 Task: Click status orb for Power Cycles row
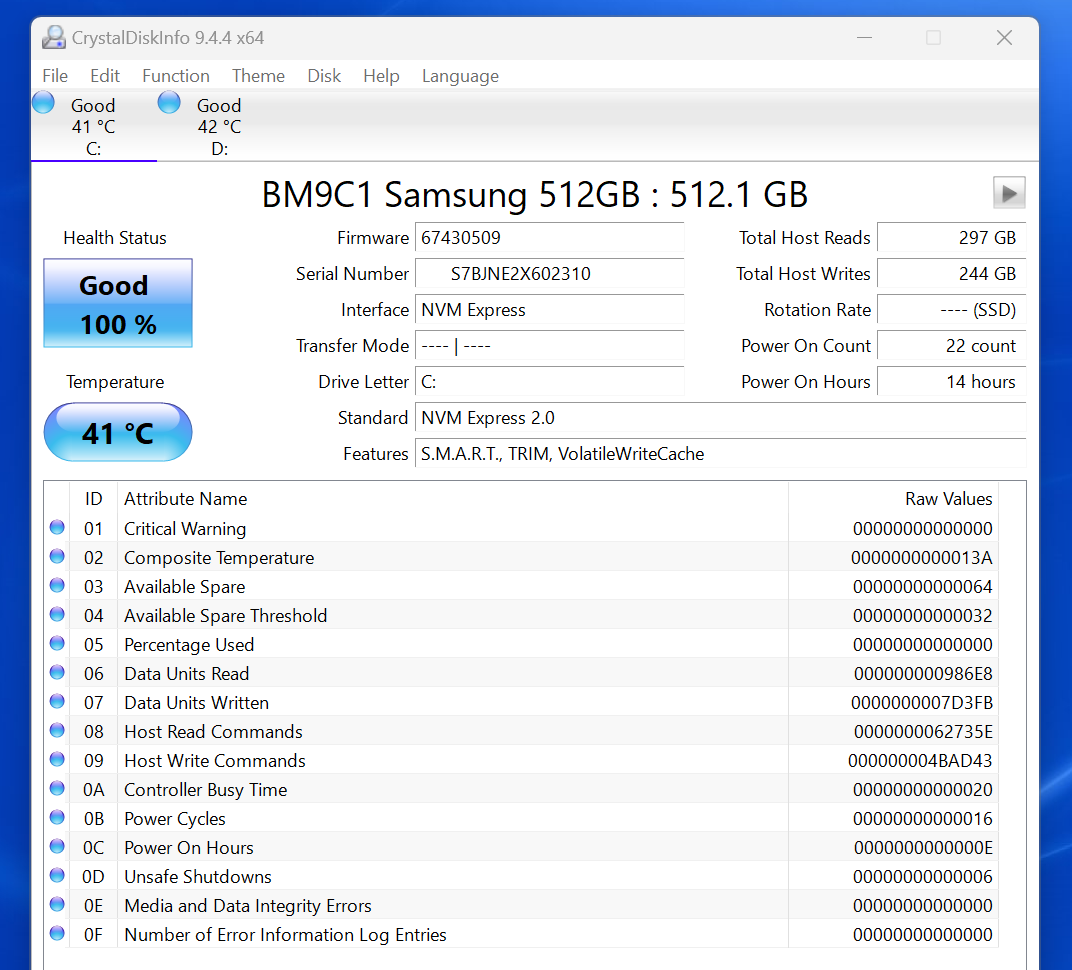tap(57, 818)
